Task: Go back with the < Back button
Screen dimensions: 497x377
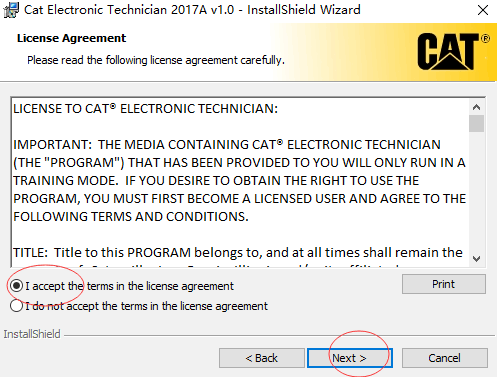Action: (262, 358)
